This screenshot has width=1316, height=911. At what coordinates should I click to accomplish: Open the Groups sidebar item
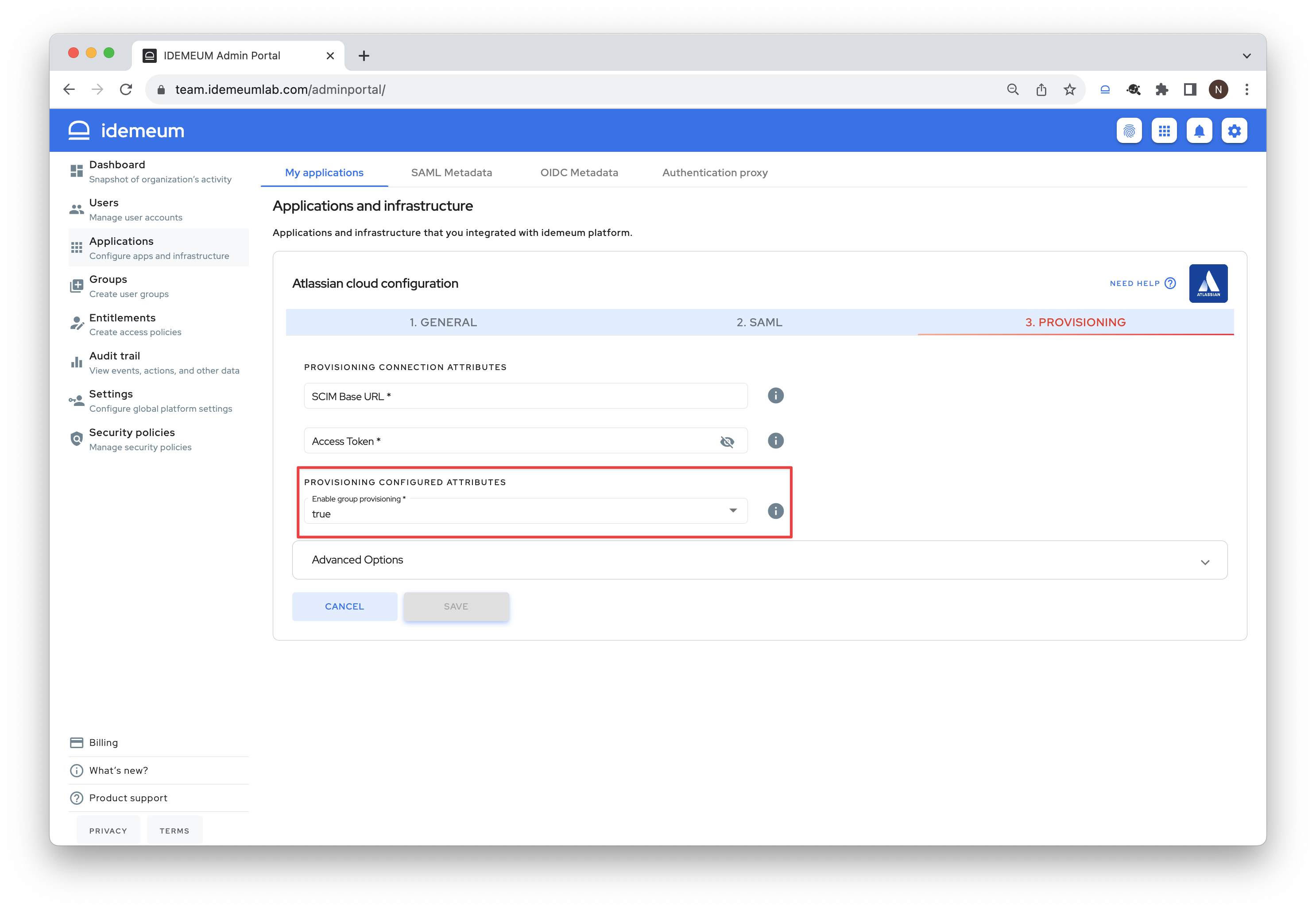coord(159,286)
